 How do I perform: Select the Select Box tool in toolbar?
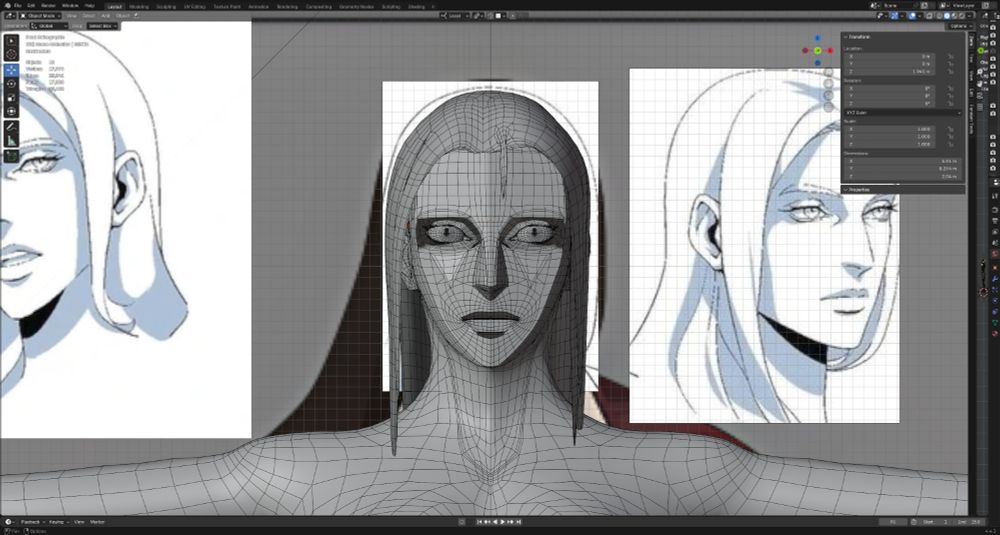(11, 41)
